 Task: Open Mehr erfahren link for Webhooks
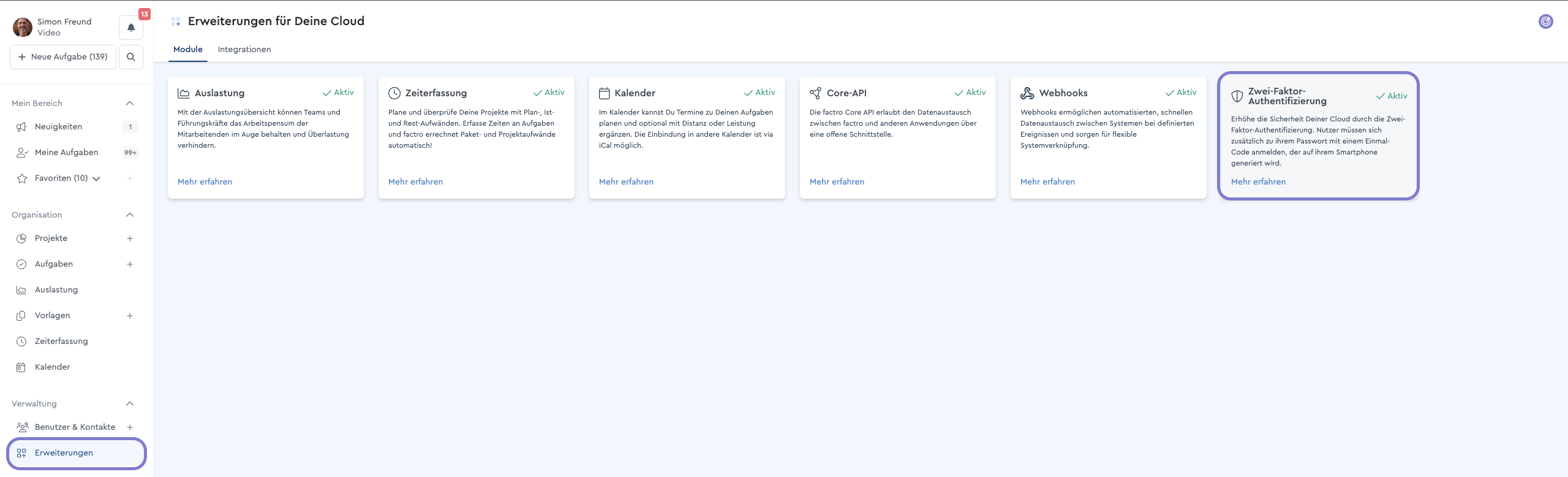(1047, 182)
